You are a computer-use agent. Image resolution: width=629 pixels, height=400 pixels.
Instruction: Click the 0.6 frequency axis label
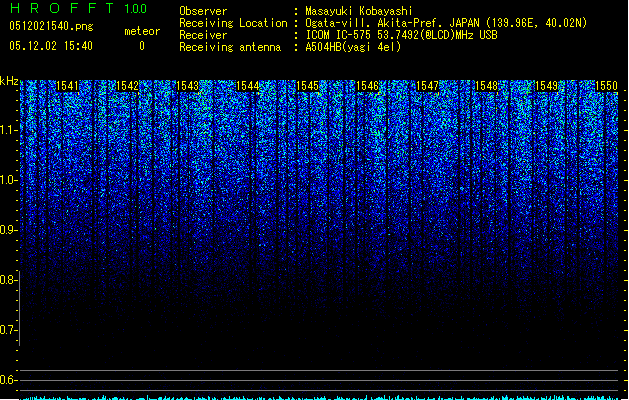point(8,380)
